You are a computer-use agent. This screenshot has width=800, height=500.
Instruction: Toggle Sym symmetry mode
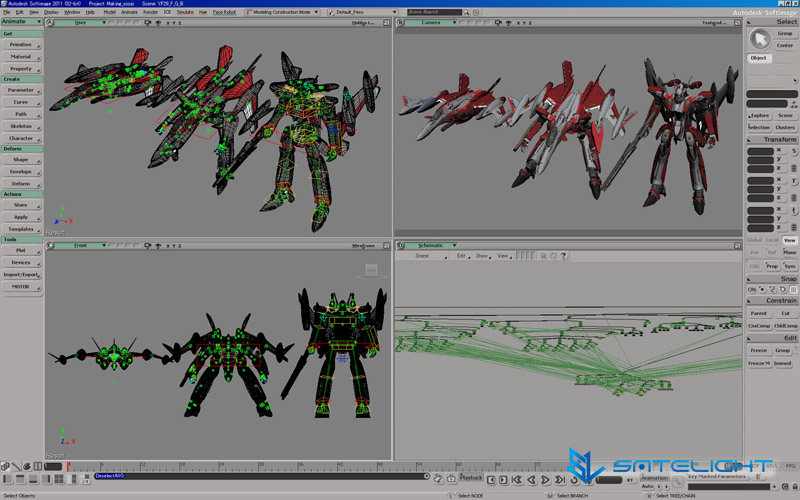790,266
